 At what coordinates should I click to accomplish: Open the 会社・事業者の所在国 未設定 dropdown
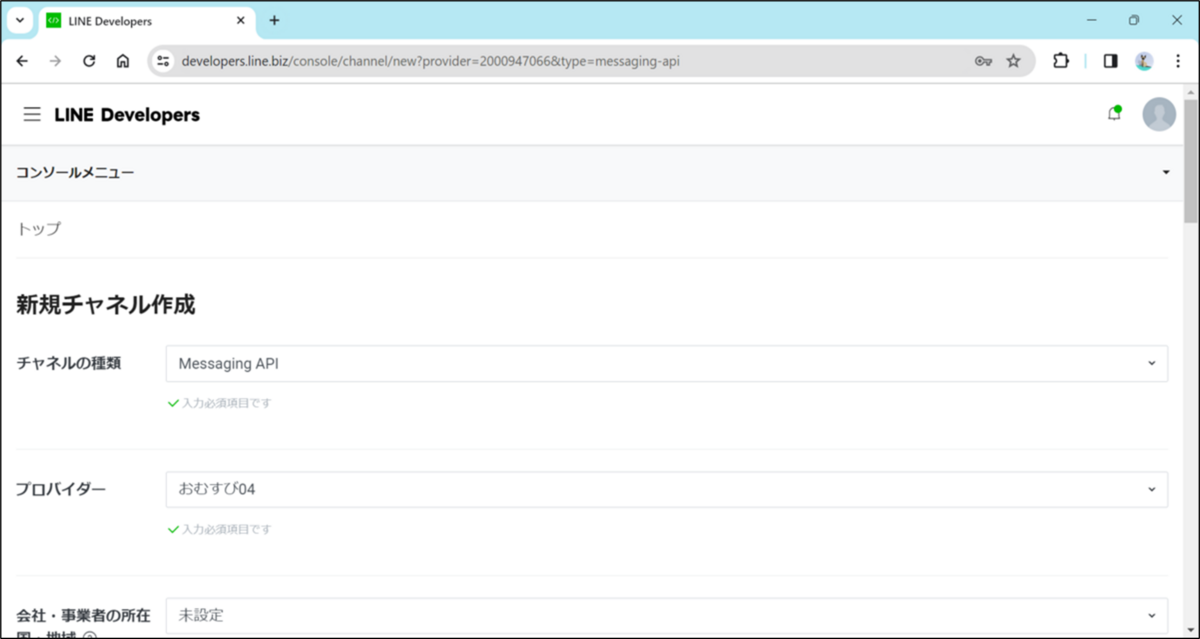pos(666,615)
